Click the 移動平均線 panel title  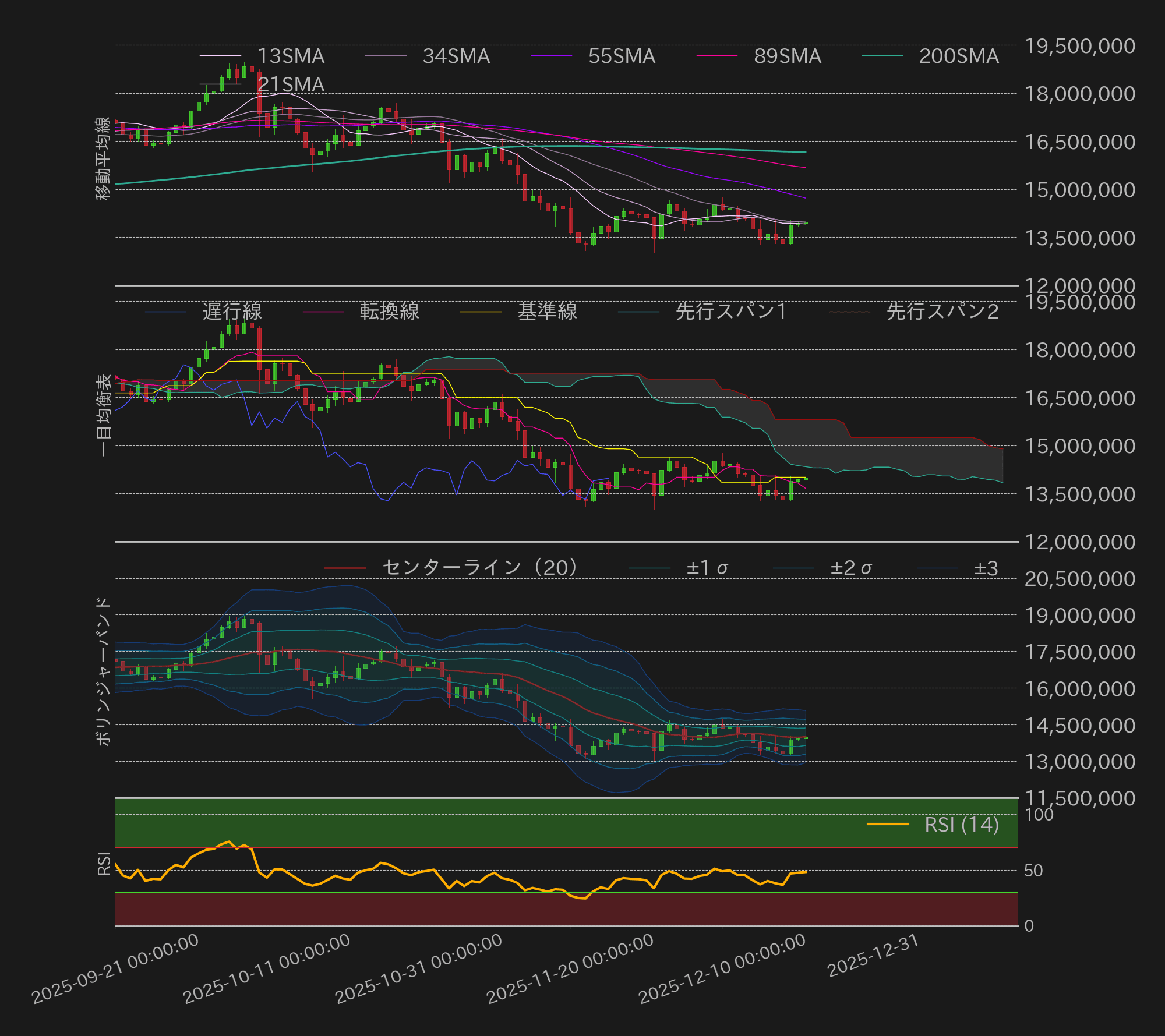(x=102, y=156)
